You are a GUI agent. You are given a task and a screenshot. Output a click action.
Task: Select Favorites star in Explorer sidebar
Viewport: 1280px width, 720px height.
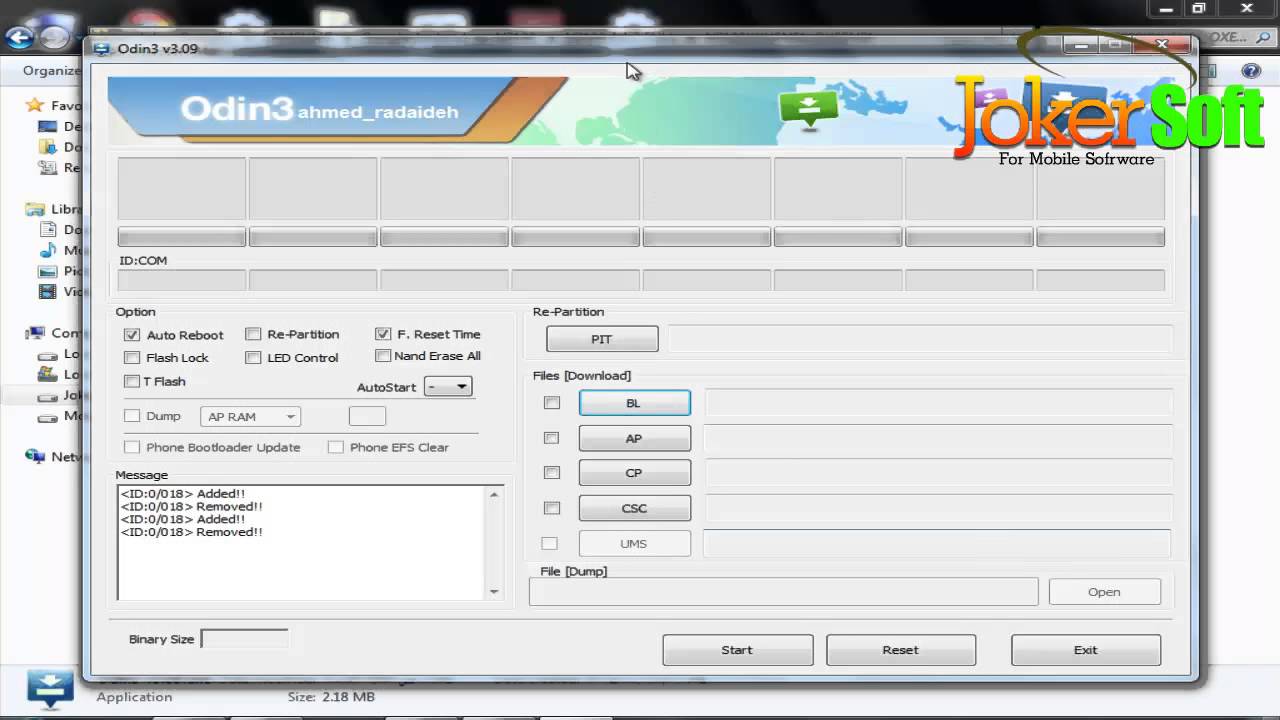[x=35, y=105]
